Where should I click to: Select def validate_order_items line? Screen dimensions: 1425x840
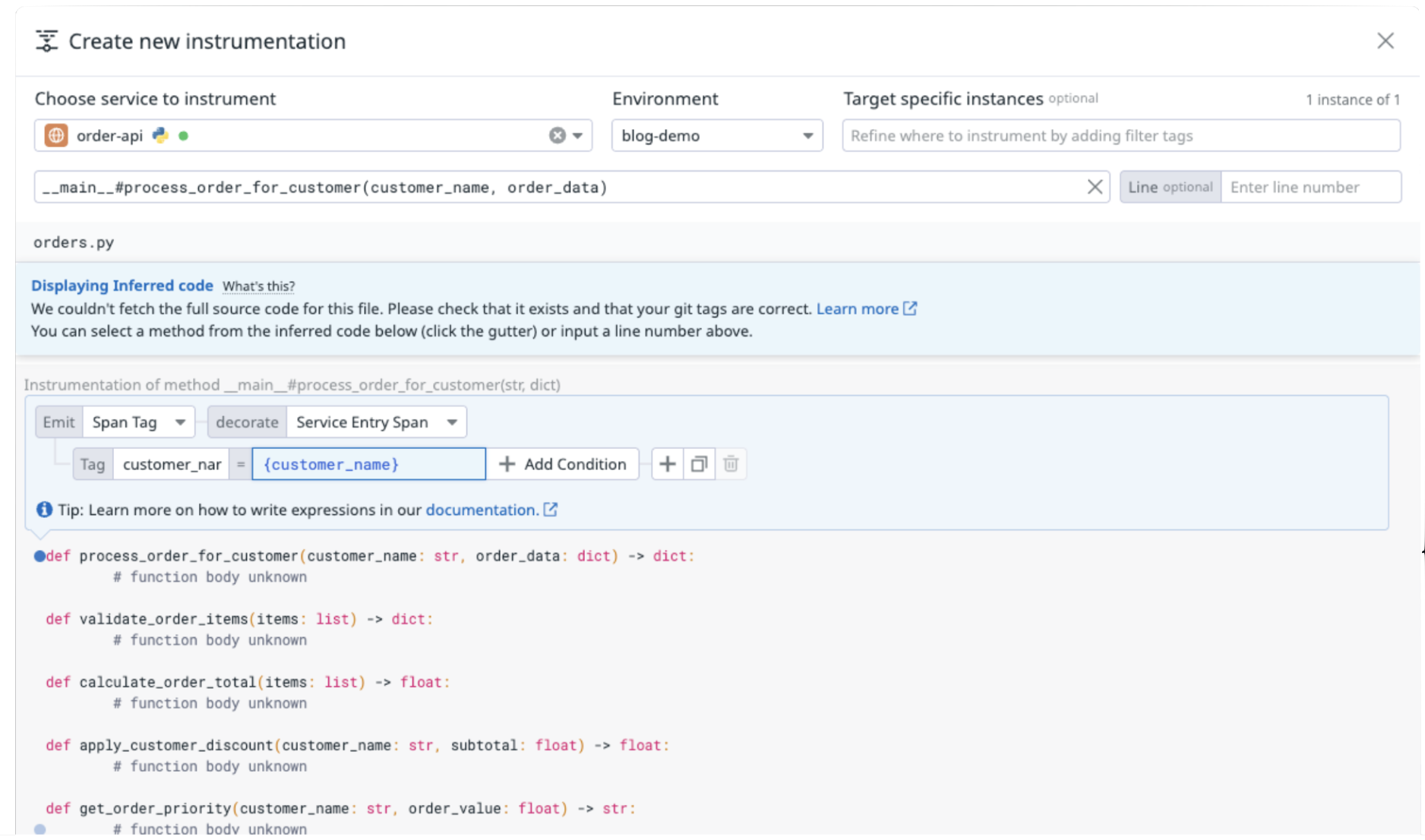[239, 619]
